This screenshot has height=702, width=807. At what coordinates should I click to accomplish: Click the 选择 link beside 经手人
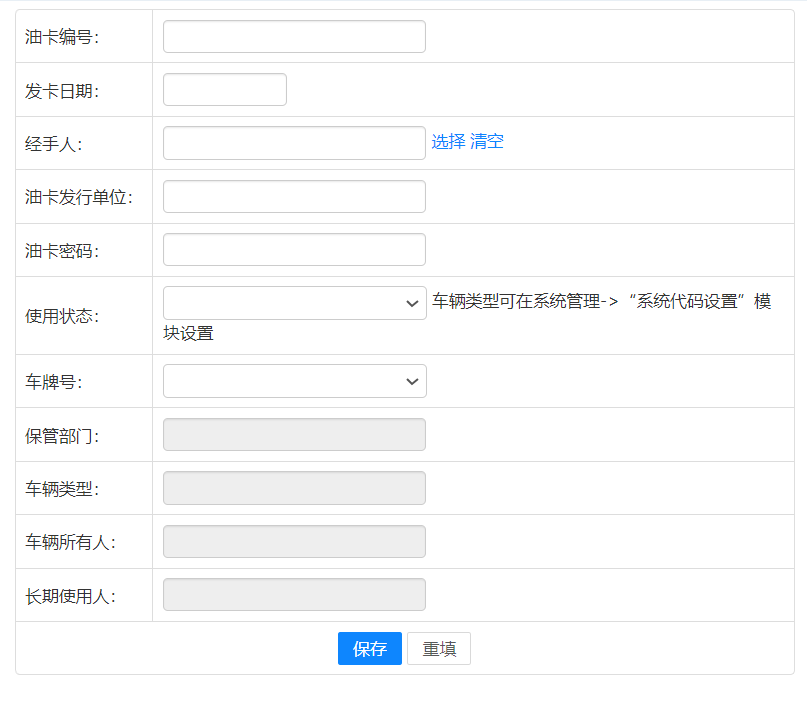pos(448,142)
